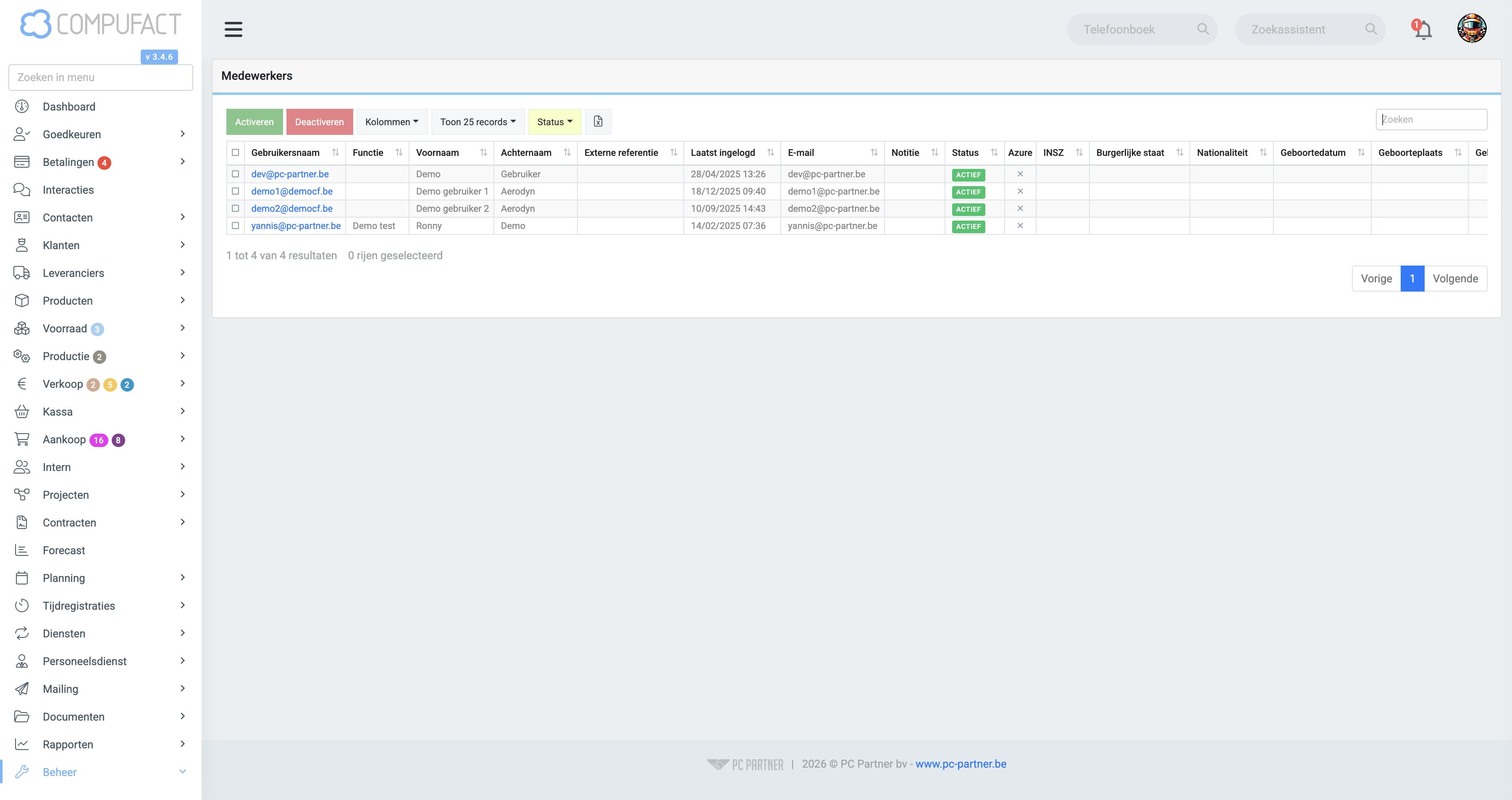This screenshot has width=1512, height=800.
Task: Click the Zoekassistent search magnifier icon
Action: click(x=1370, y=29)
